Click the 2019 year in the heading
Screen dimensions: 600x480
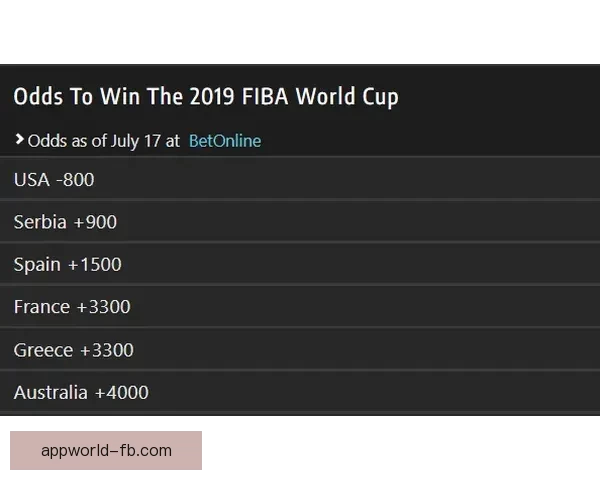208,97
